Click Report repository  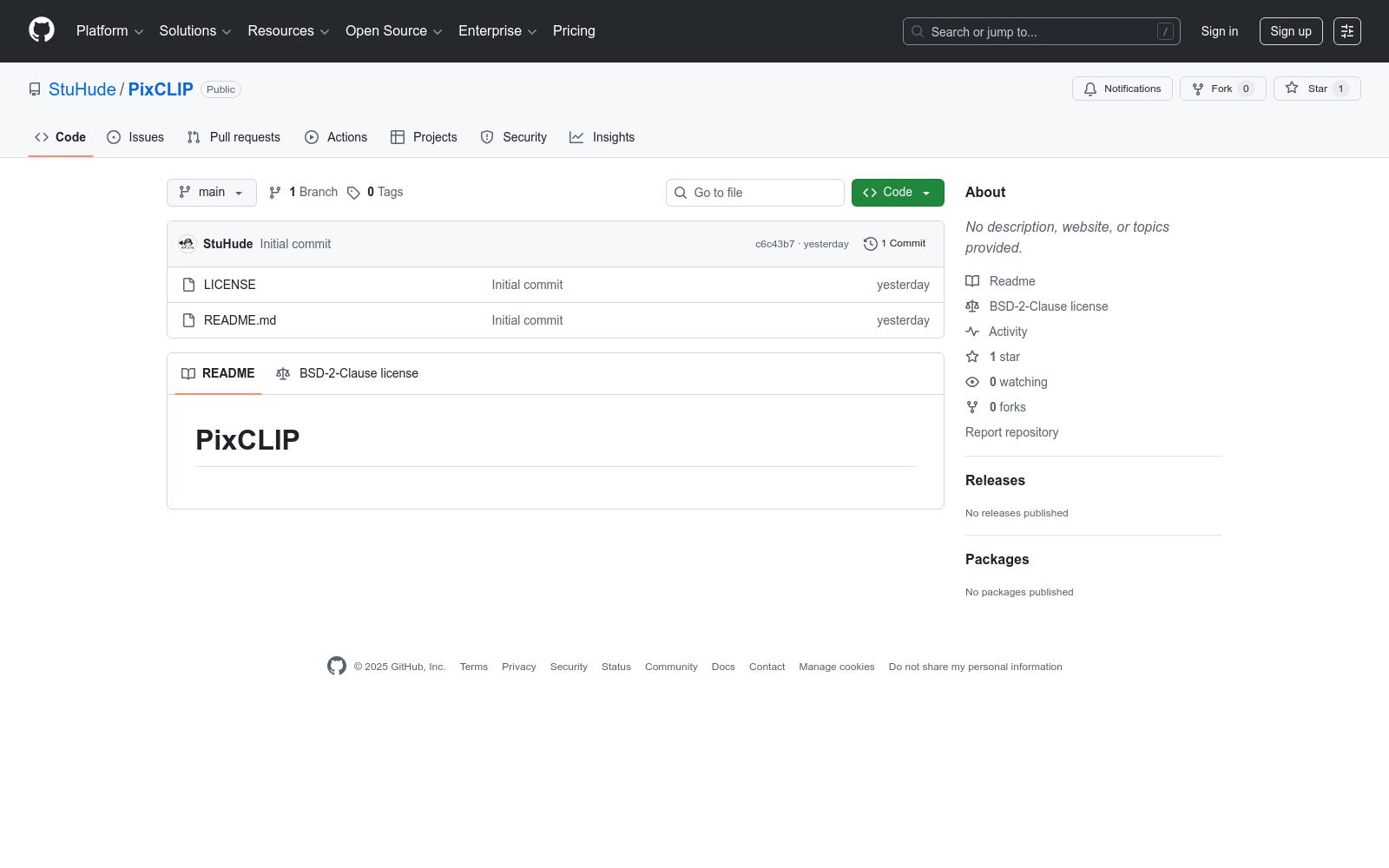(x=1011, y=432)
